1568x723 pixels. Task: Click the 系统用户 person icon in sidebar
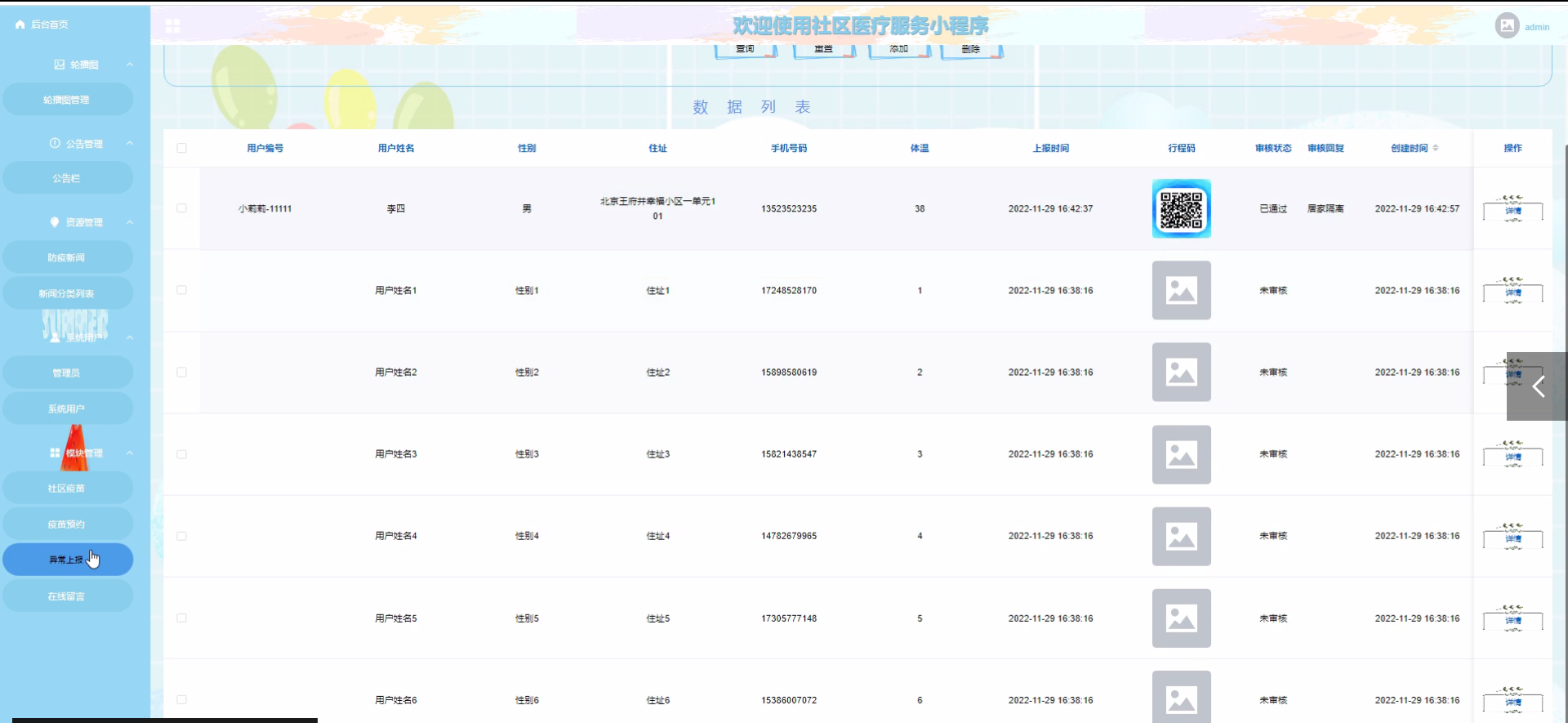click(55, 337)
